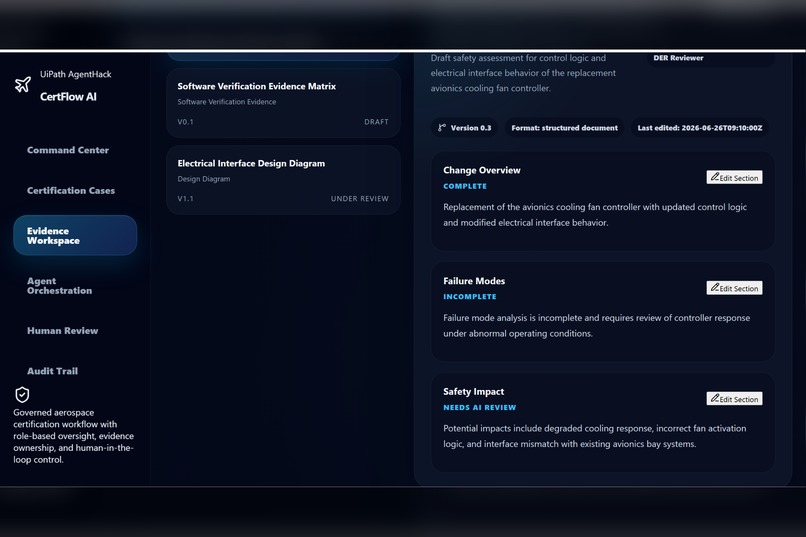Click the Version 0.3 chip
This screenshot has width=806, height=537.
tap(465, 128)
